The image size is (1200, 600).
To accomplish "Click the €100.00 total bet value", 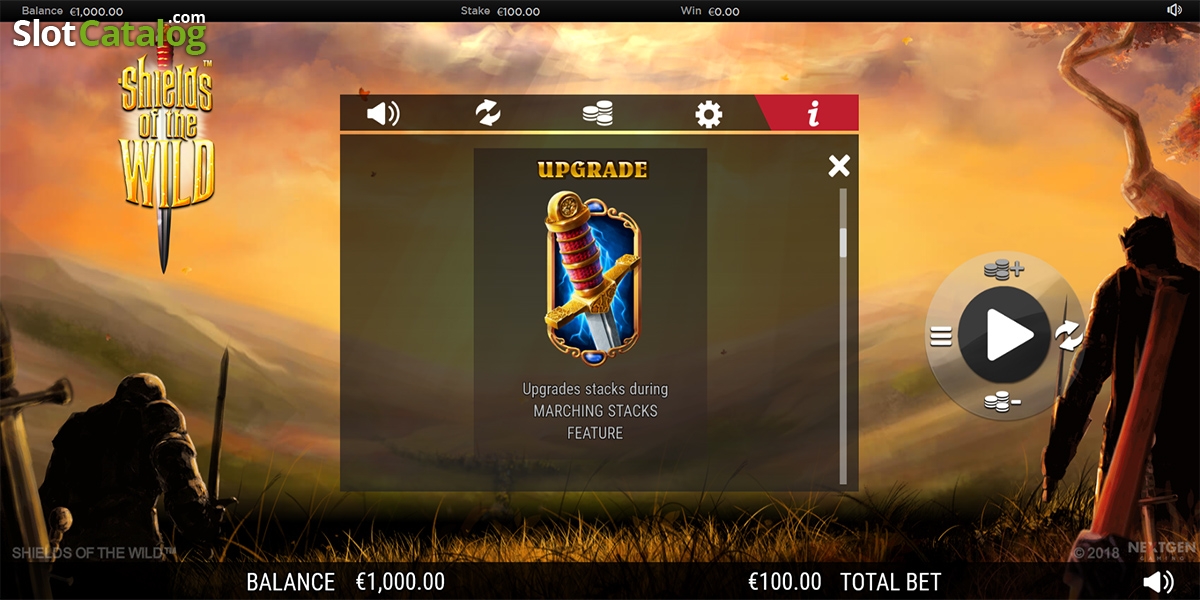I will [x=785, y=582].
